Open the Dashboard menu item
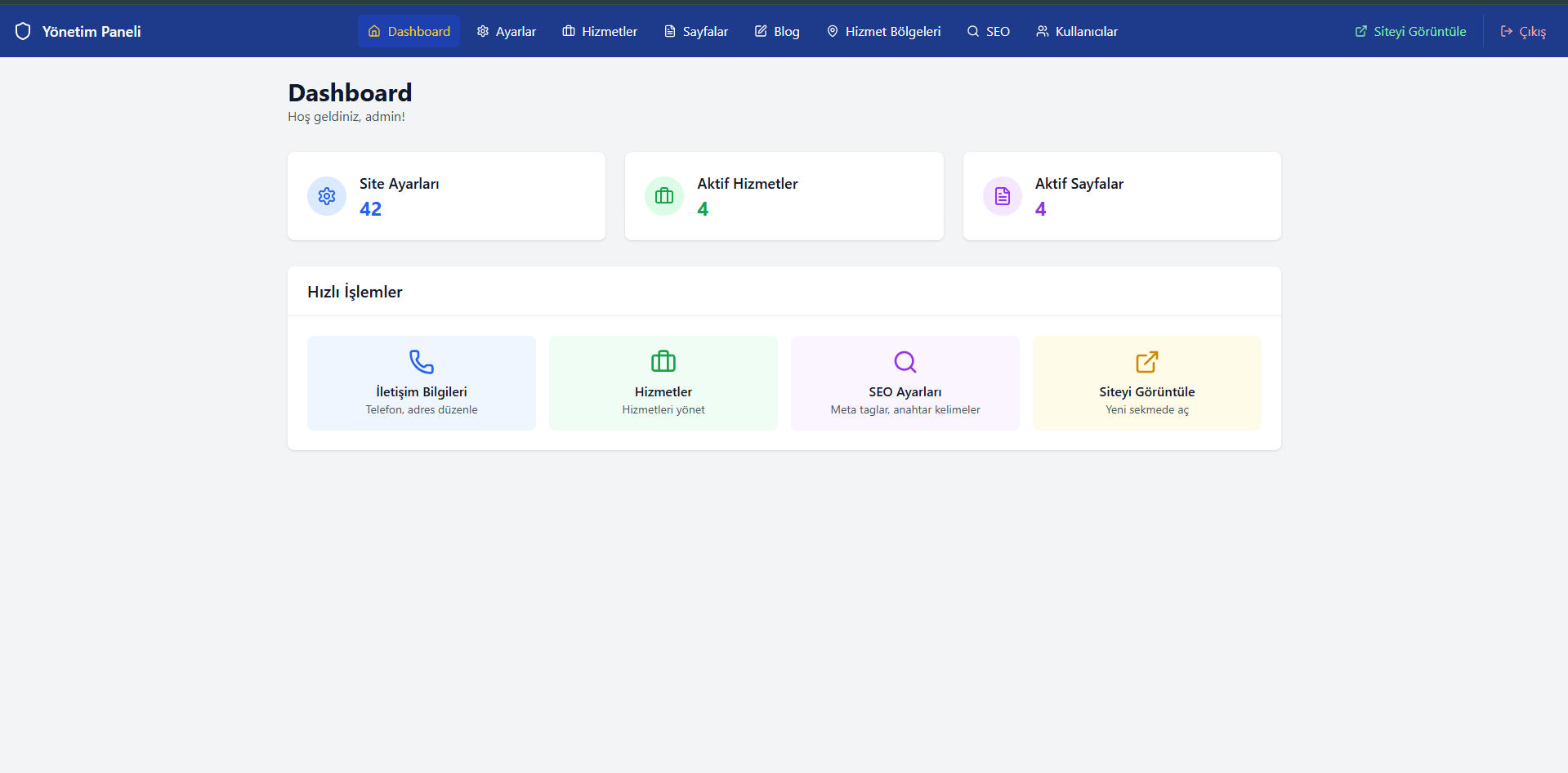This screenshot has height=773, width=1568. point(409,31)
